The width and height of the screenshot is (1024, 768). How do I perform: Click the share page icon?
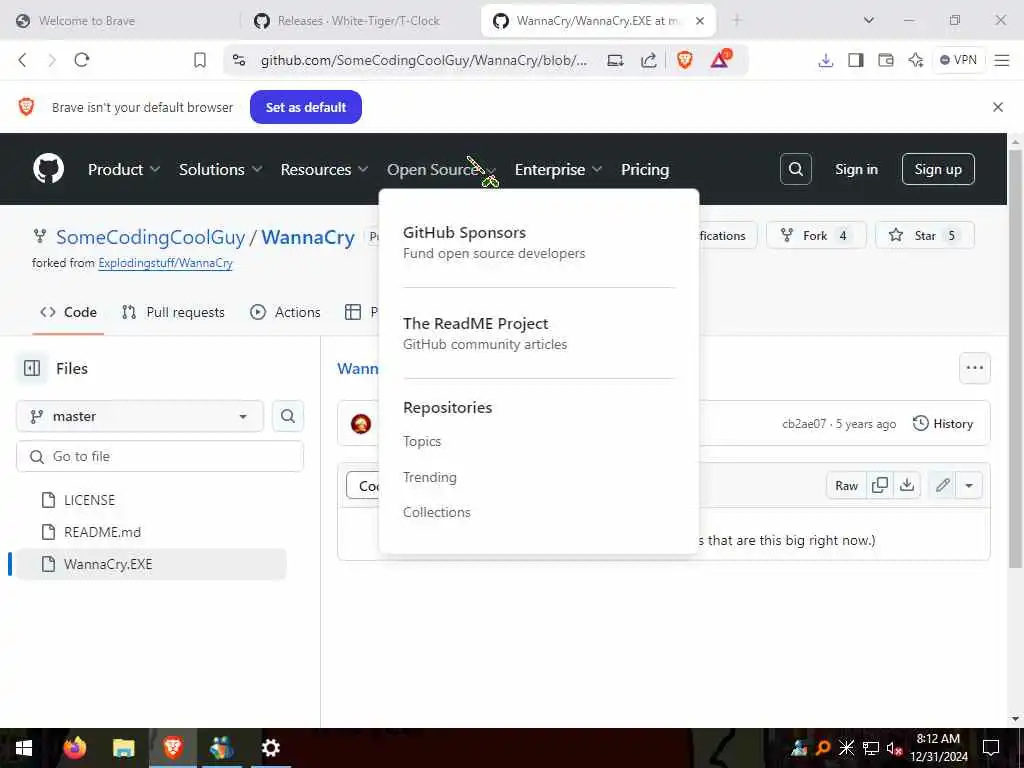[648, 60]
